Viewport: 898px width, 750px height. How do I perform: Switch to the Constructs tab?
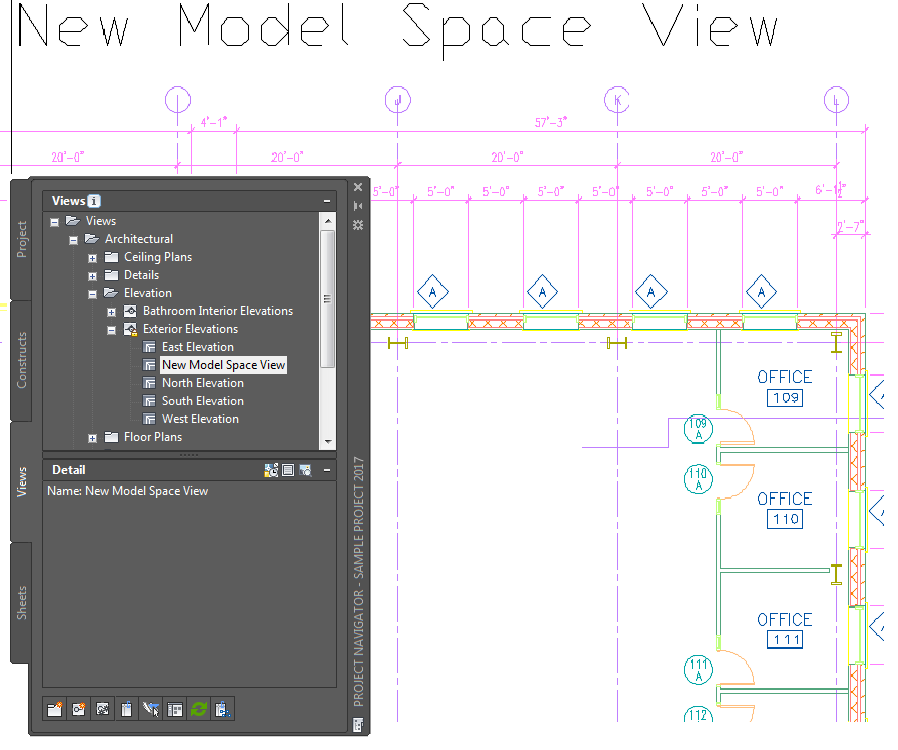[x=21, y=361]
